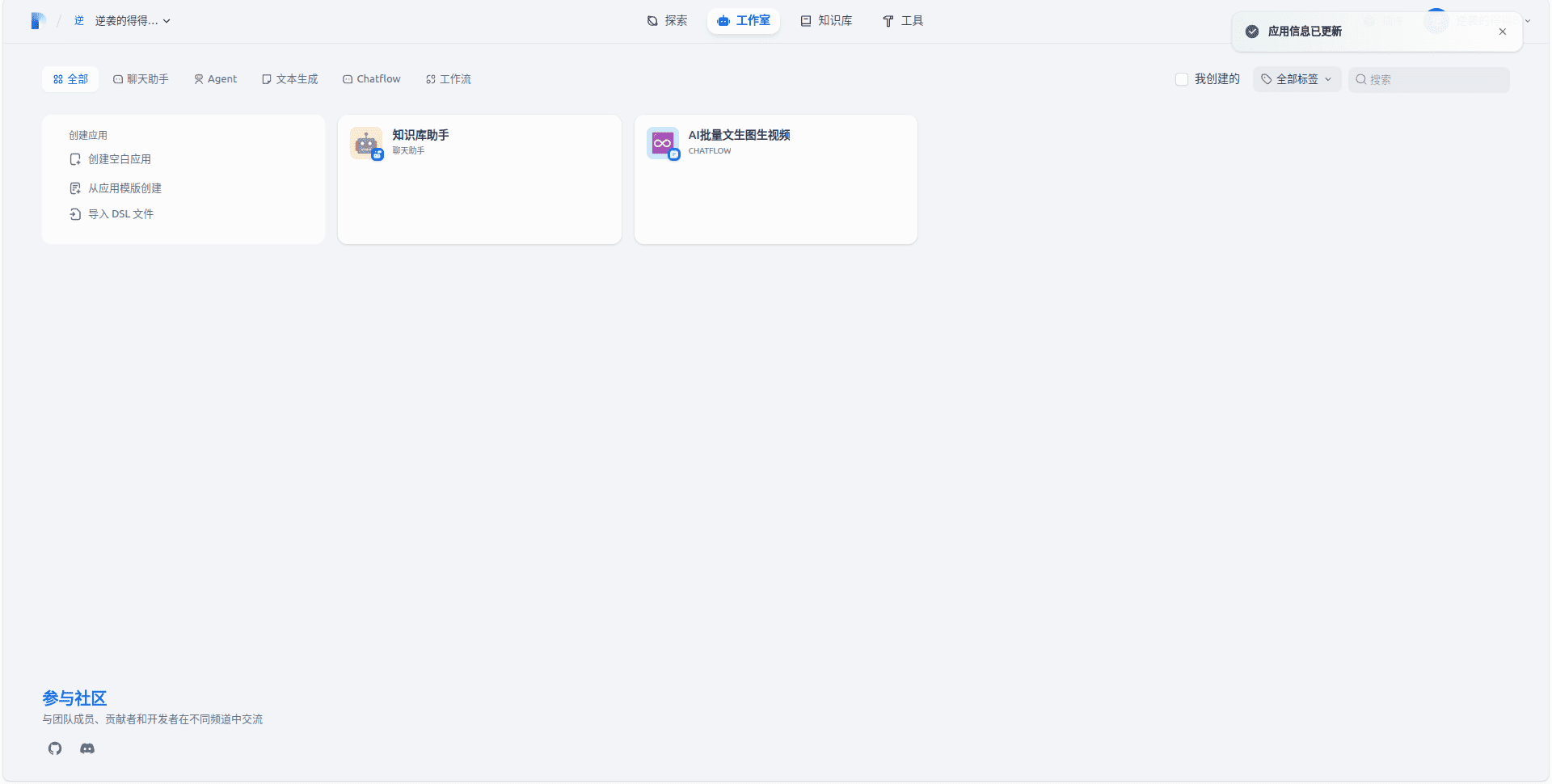The width and height of the screenshot is (1552, 784).
Task: Click the 知识库助手 robot app icon
Action: coord(366,143)
